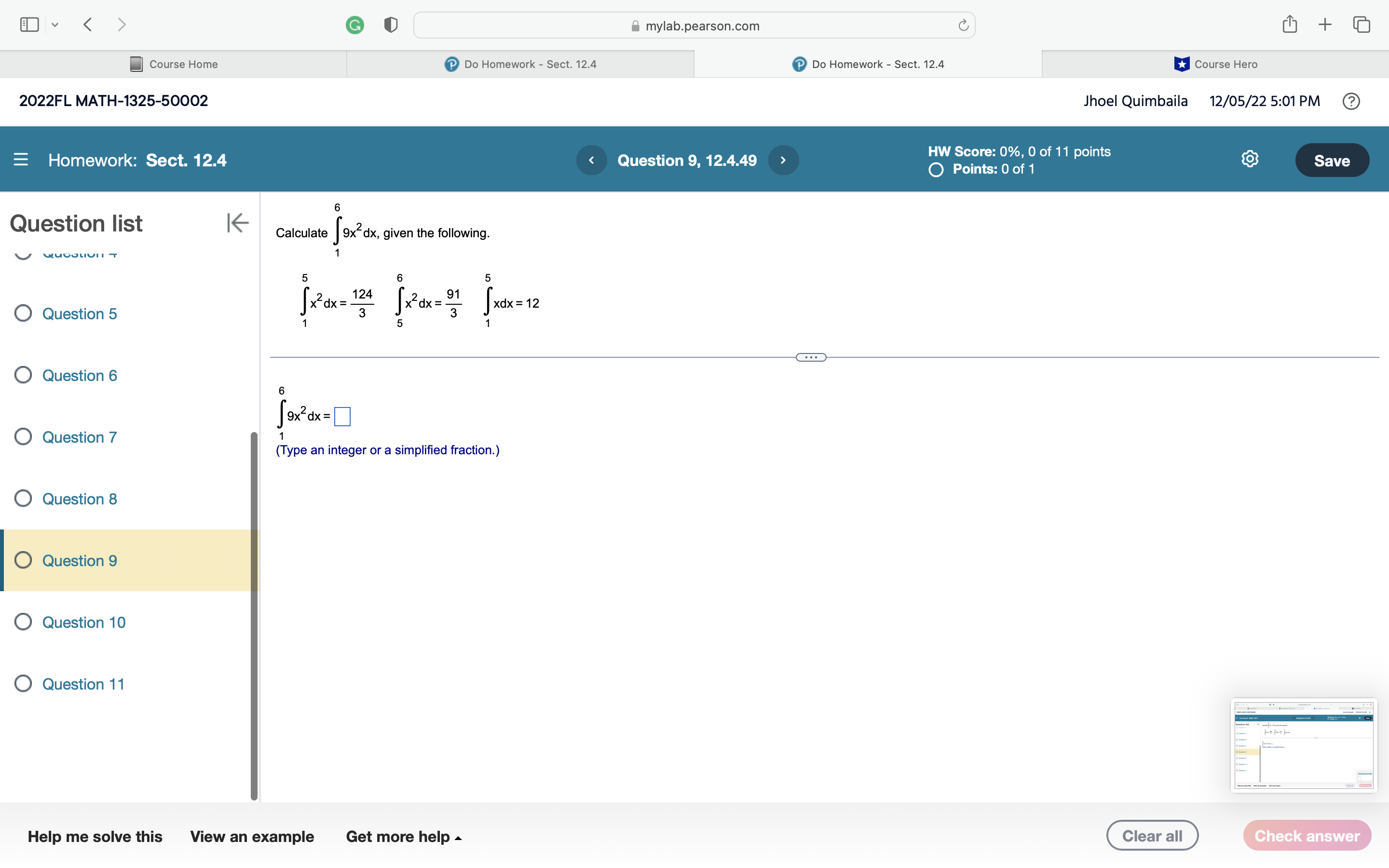Open the help question mark icon

pos(1350,102)
